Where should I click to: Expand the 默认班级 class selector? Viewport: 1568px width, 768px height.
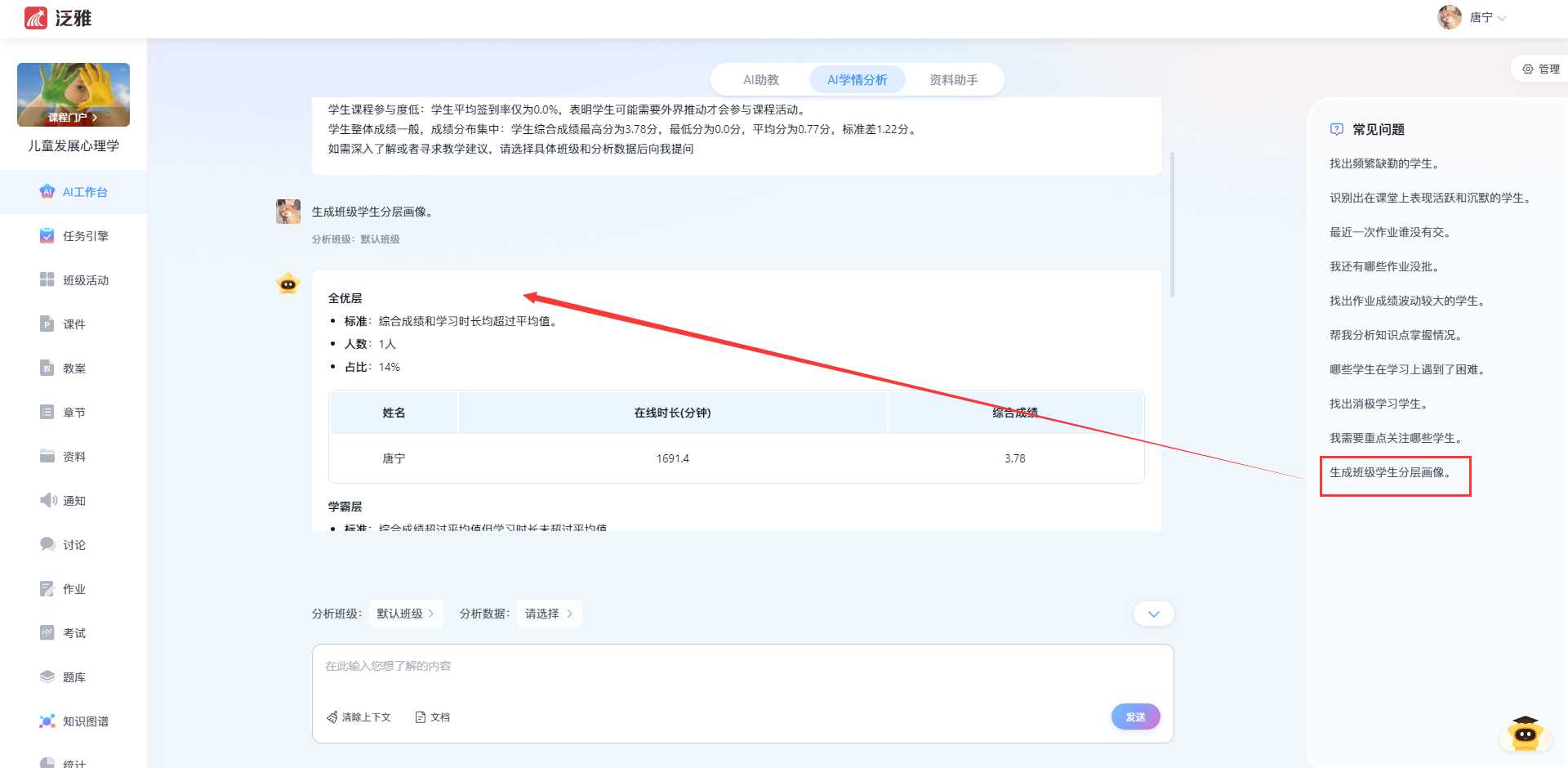[x=405, y=614]
